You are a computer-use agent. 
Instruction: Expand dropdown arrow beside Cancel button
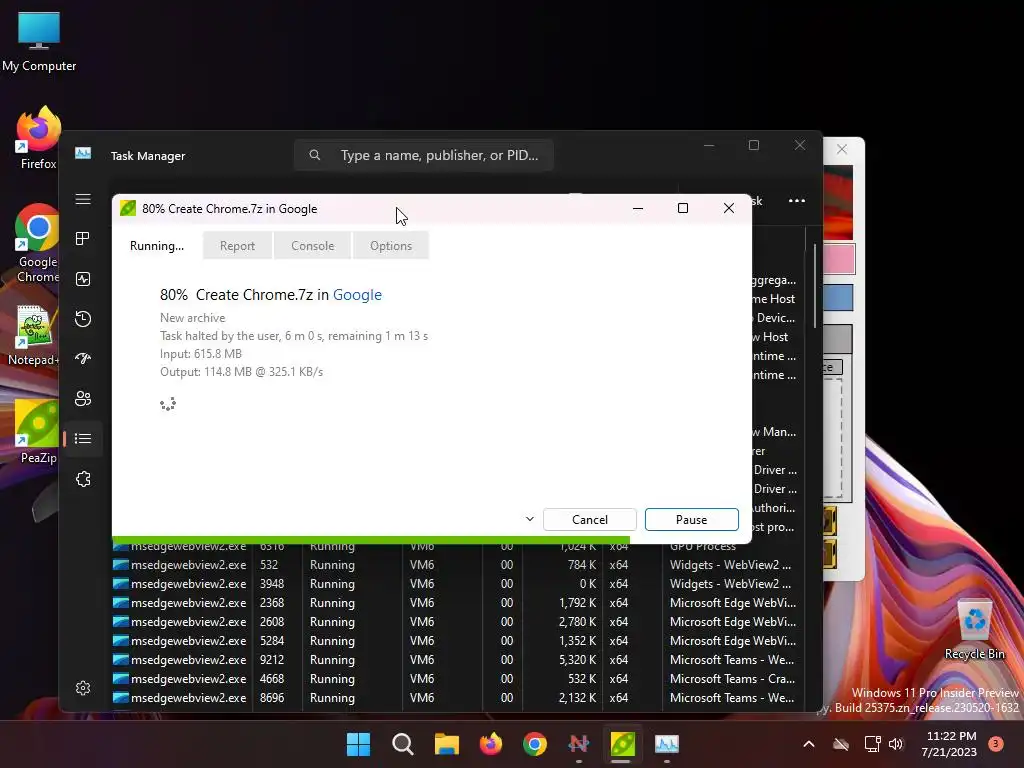pyautogui.click(x=530, y=519)
